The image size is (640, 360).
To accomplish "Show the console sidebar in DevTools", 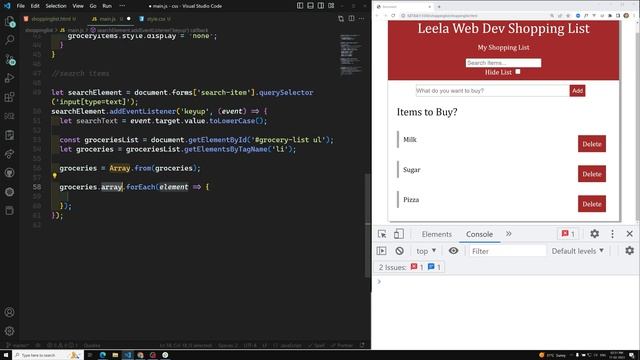I will coord(382,251).
